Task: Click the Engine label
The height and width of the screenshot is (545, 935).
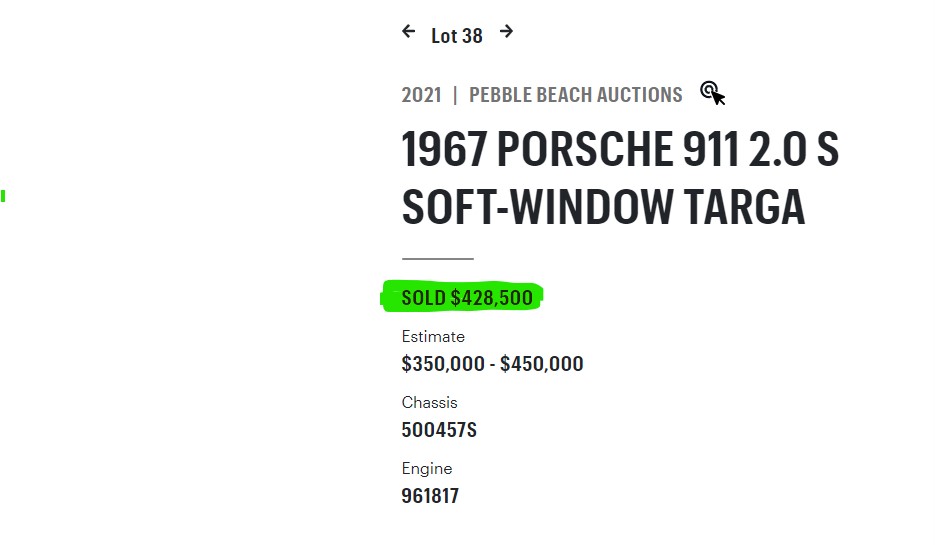Action: pos(427,469)
